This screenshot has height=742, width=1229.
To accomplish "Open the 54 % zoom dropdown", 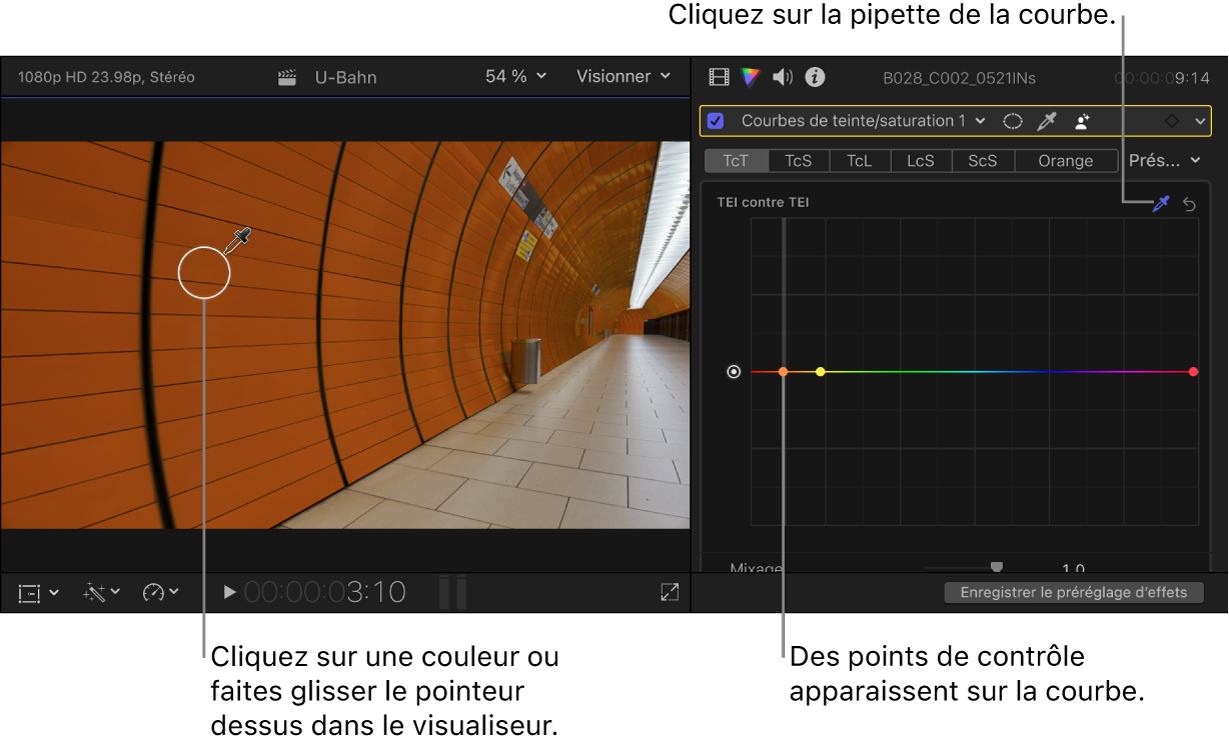I will pyautogui.click(x=516, y=76).
